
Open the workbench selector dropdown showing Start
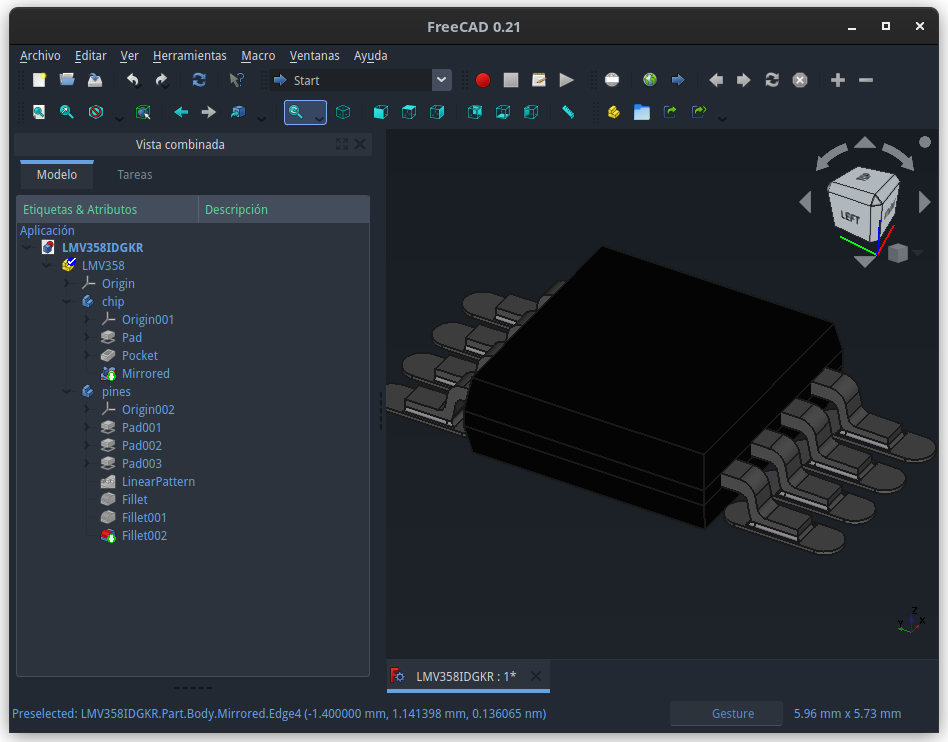441,80
